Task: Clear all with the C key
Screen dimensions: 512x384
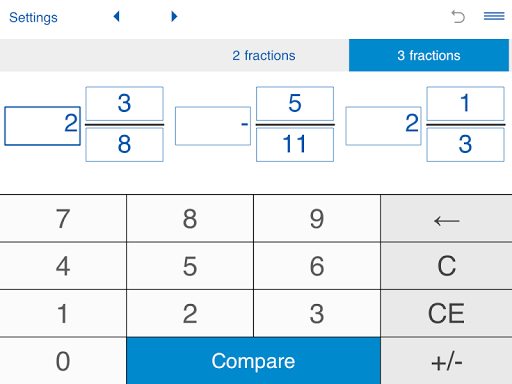Action: pyautogui.click(x=446, y=266)
